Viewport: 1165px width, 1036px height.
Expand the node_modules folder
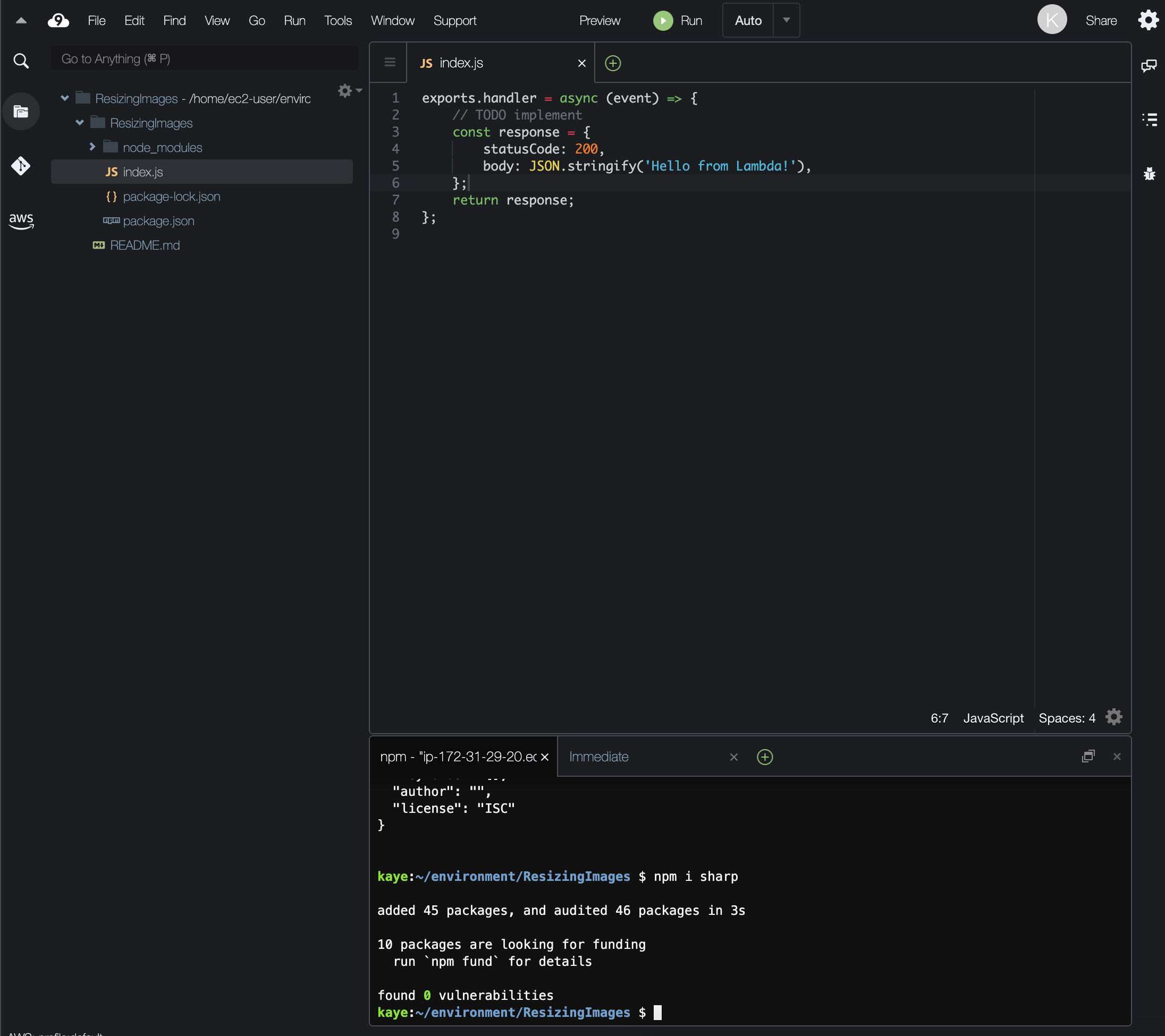[92, 147]
